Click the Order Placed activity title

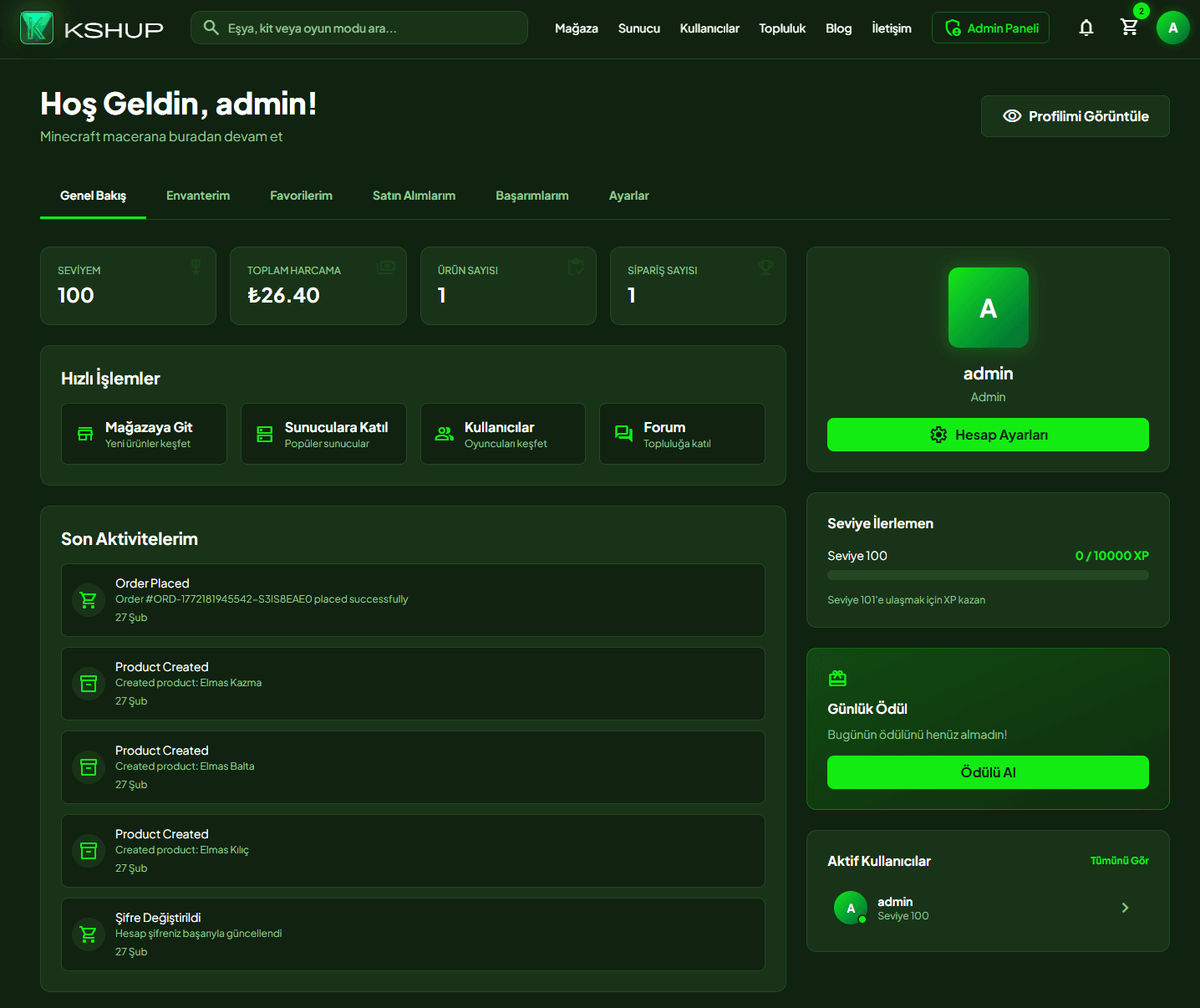152,583
